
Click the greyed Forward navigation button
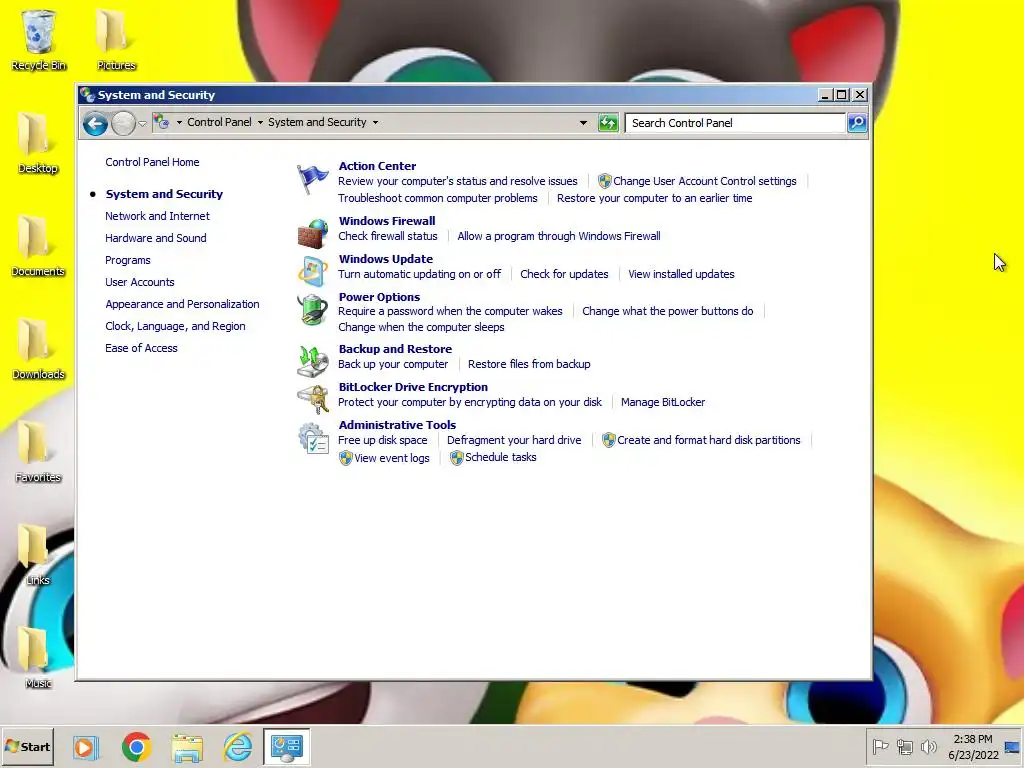(x=123, y=123)
